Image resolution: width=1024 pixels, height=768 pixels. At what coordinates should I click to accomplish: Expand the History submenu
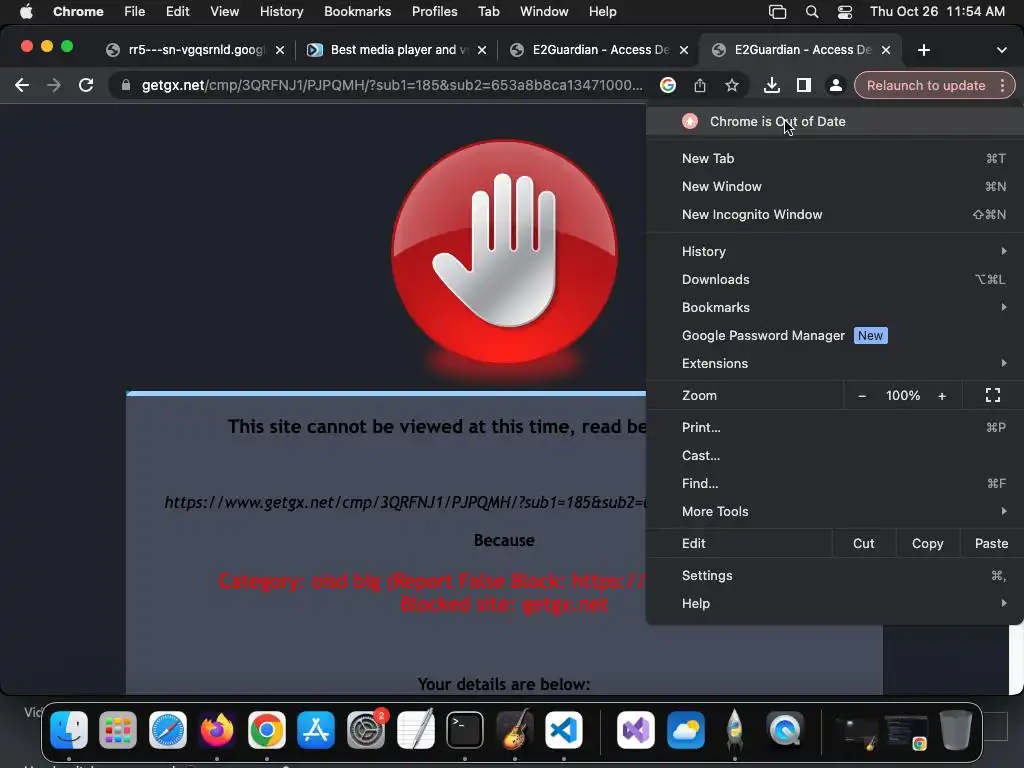(835, 251)
